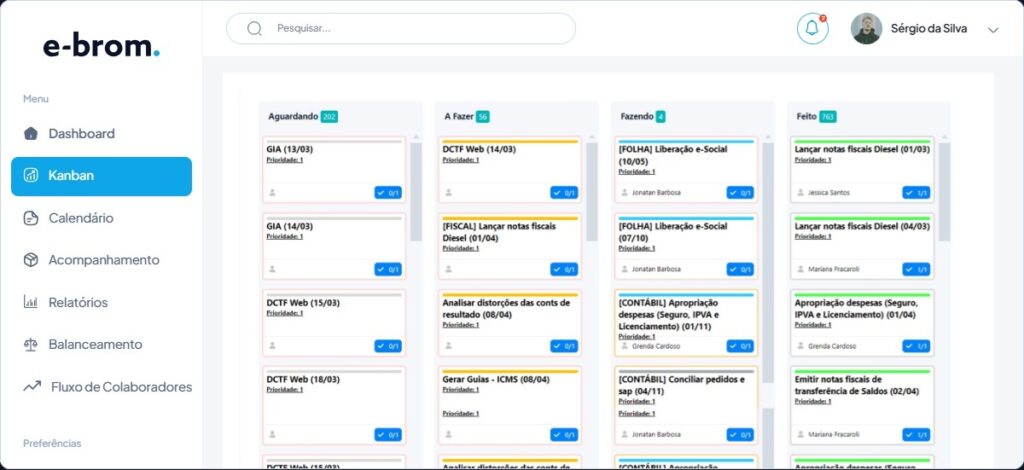Click the e-brom logo

pyautogui.click(x=101, y=45)
